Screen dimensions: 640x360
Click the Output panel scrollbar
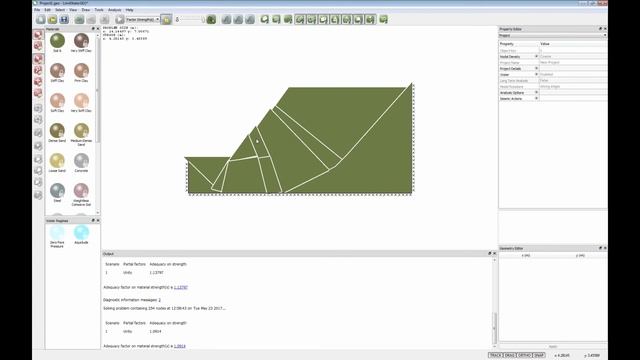[x=495, y=327]
